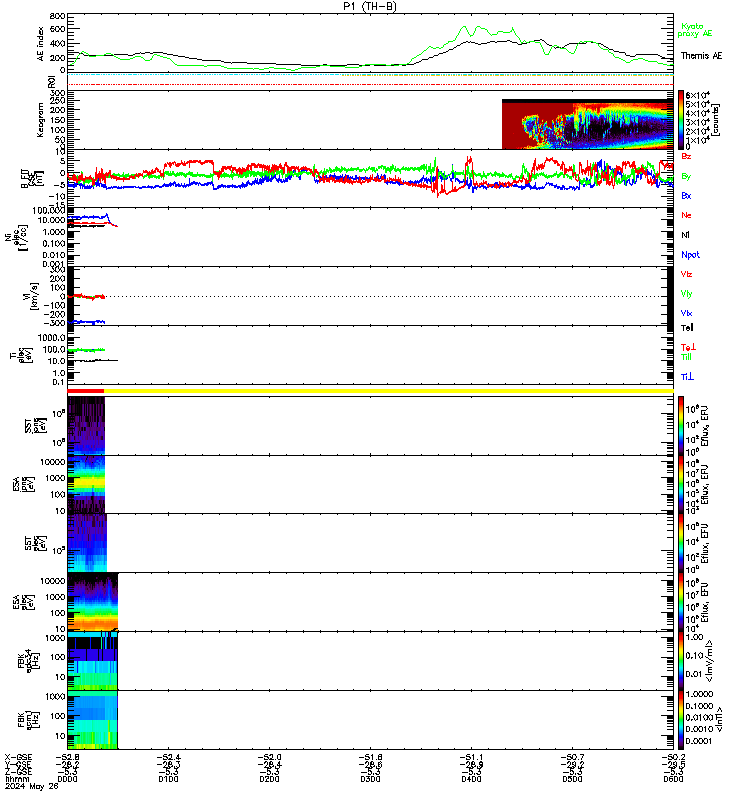This screenshot has width=750, height=800.
Task: Select the red Bz legend label
Action: click(x=686, y=156)
